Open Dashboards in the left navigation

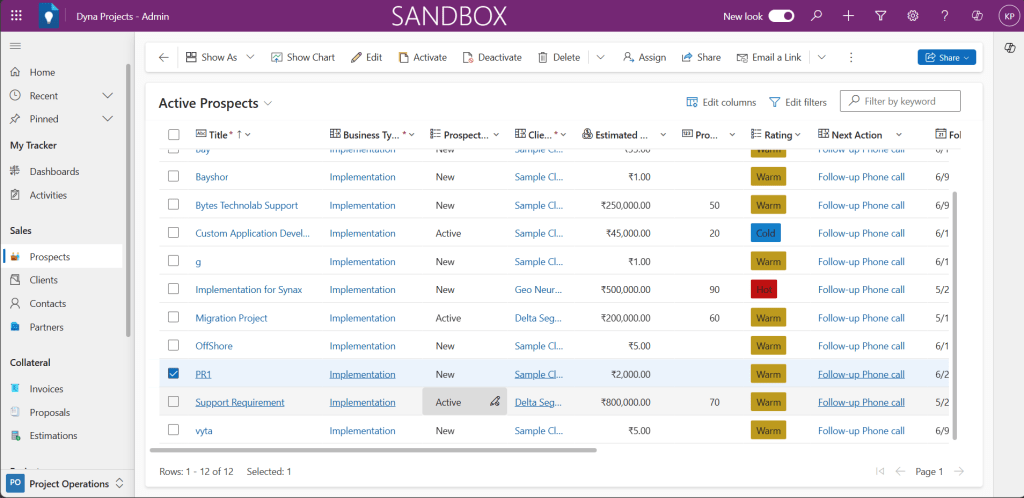tap(54, 171)
